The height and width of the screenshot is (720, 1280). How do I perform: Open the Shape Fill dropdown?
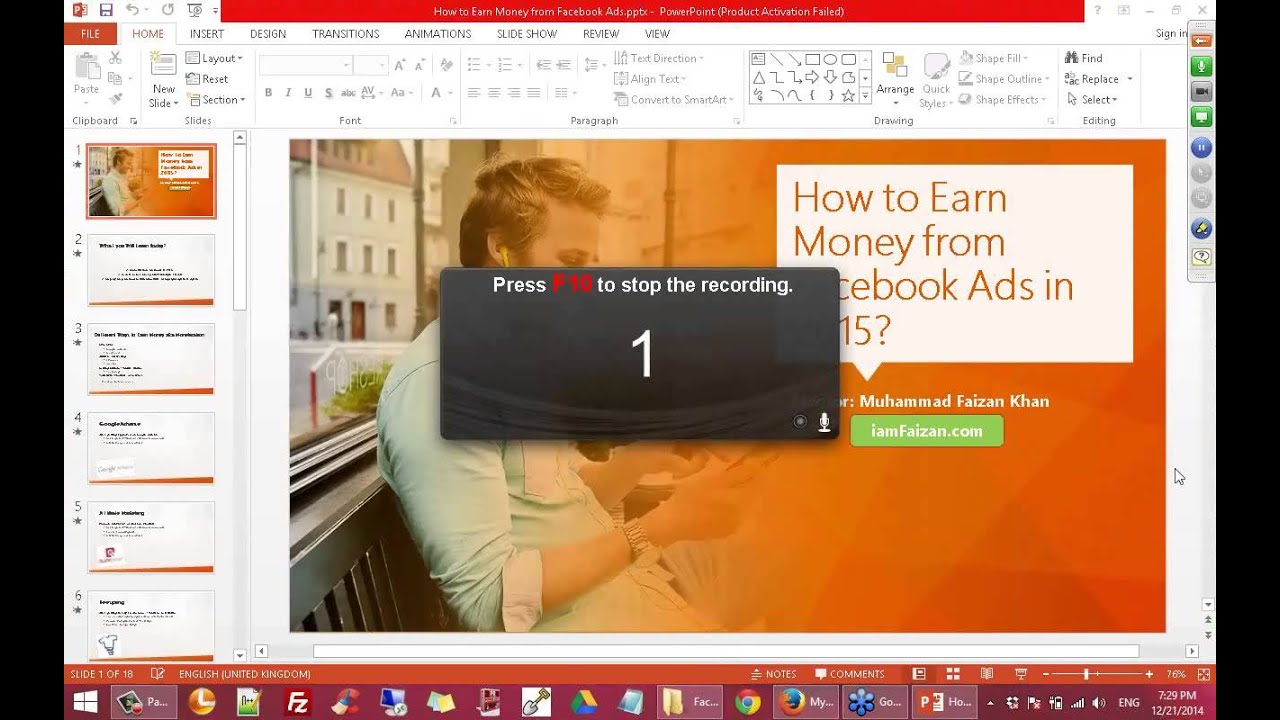pyautogui.click(x=993, y=58)
